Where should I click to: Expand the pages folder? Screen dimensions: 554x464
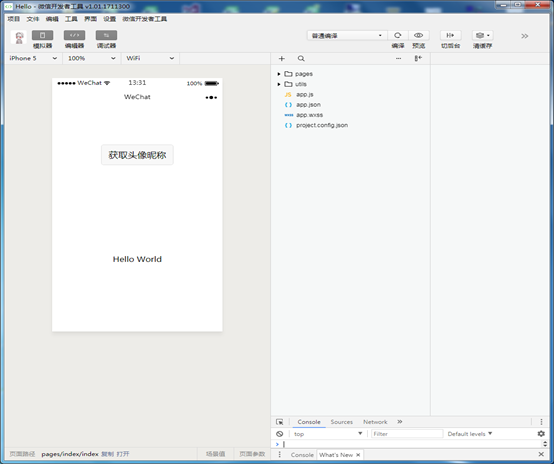[279, 74]
